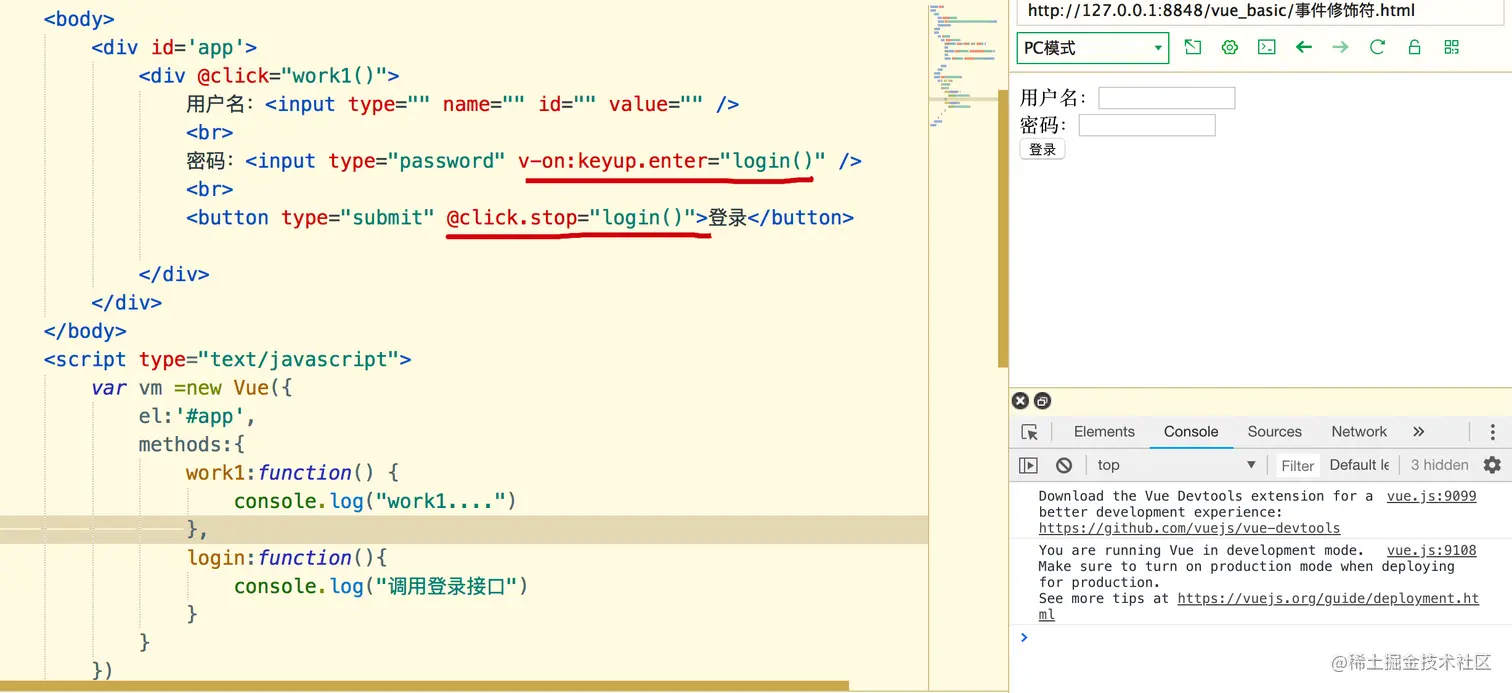Click the @click="work1()" attribute
The height and width of the screenshot is (693, 1512).
(291, 76)
